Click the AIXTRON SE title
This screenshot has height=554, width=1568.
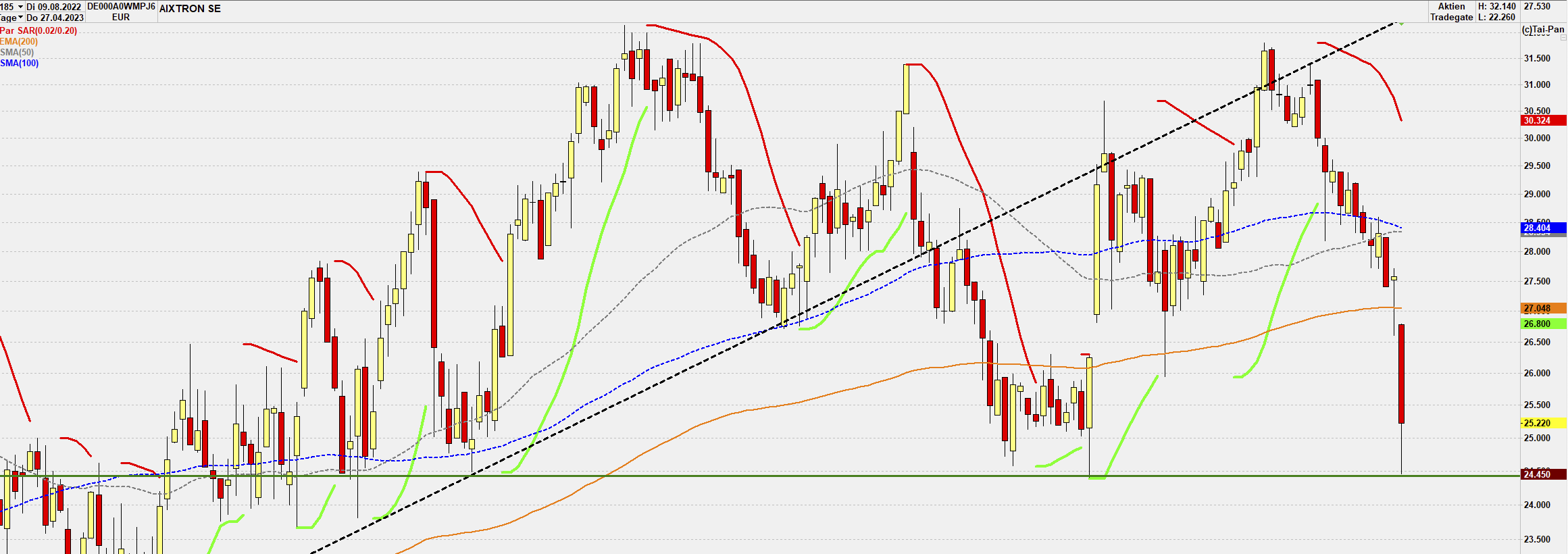pos(190,9)
